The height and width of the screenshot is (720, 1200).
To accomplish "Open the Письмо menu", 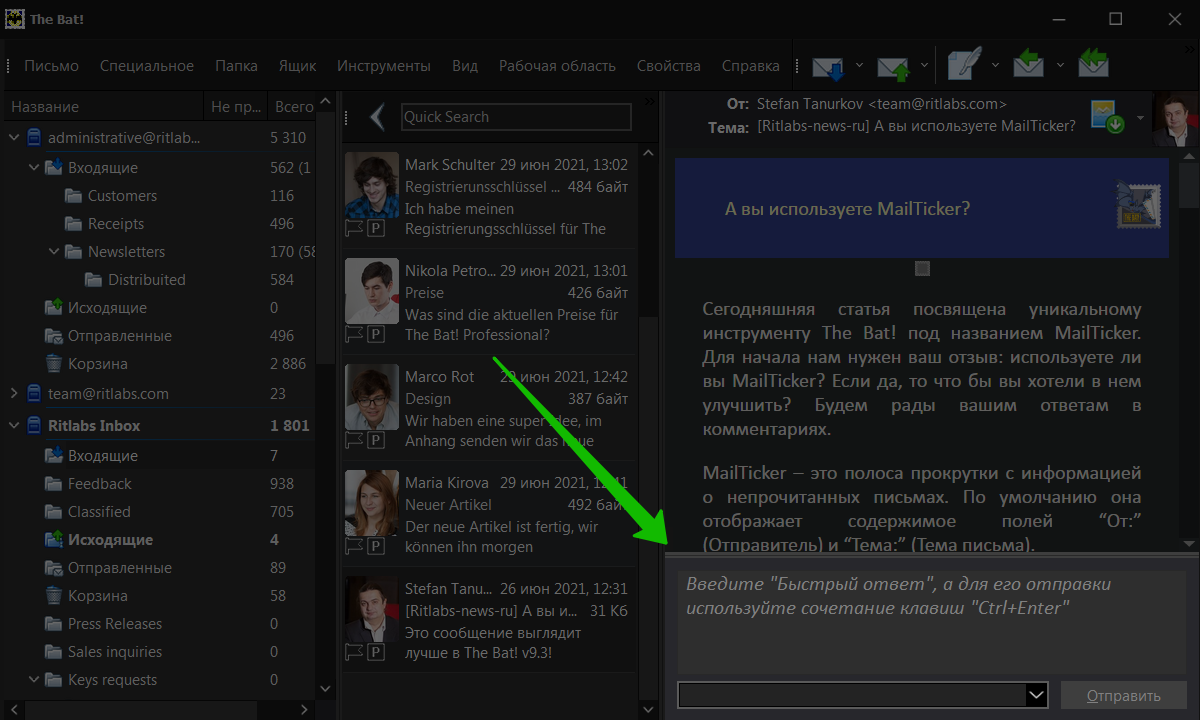I will click(x=51, y=66).
